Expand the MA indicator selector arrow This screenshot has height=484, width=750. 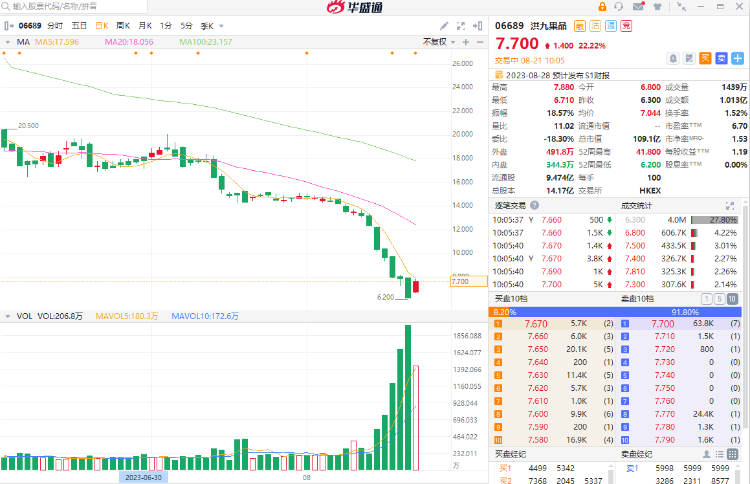[x=8, y=42]
